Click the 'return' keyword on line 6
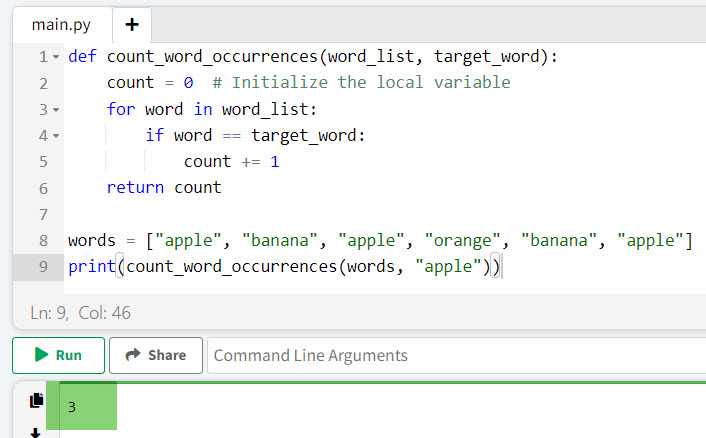The height and width of the screenshot is (438, 706). (x=135, y=188)
